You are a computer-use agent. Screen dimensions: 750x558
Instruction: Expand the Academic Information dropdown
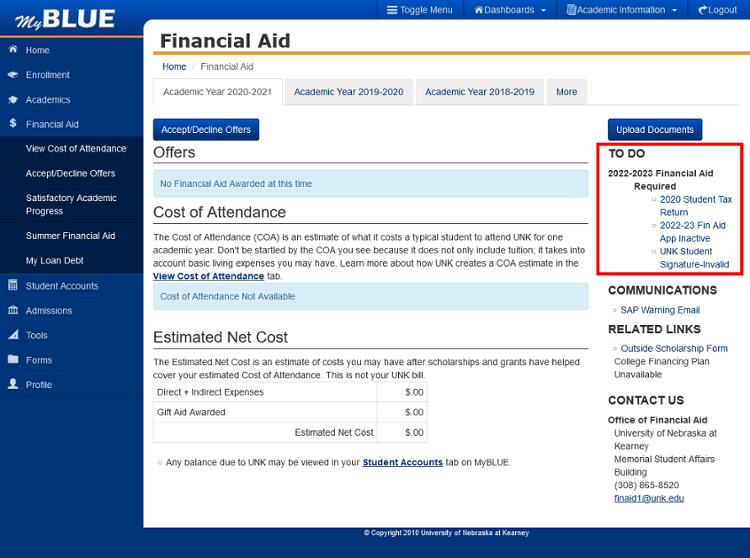[x=622, y=10]
